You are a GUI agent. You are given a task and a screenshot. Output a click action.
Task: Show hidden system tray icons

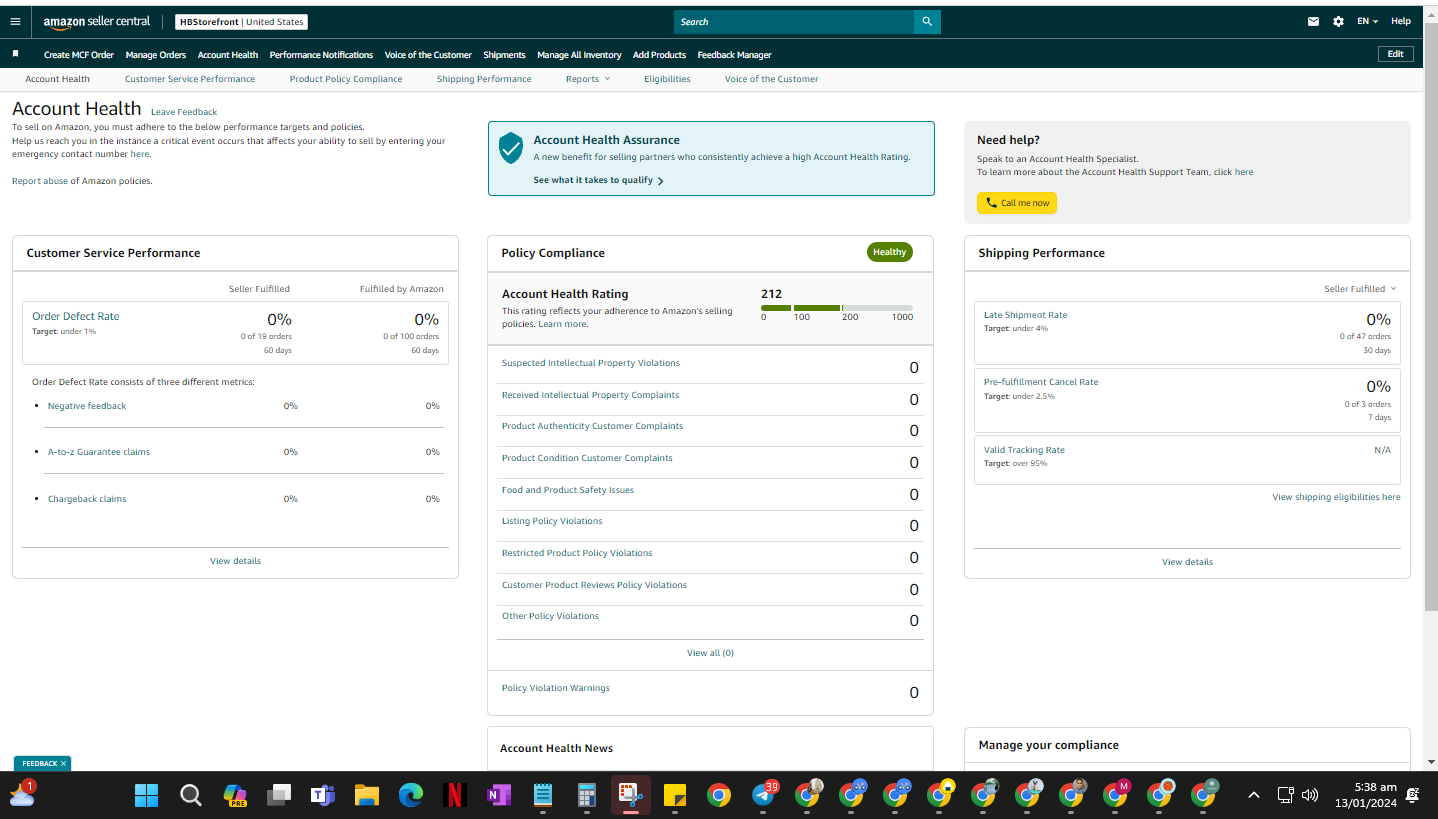1253,795
